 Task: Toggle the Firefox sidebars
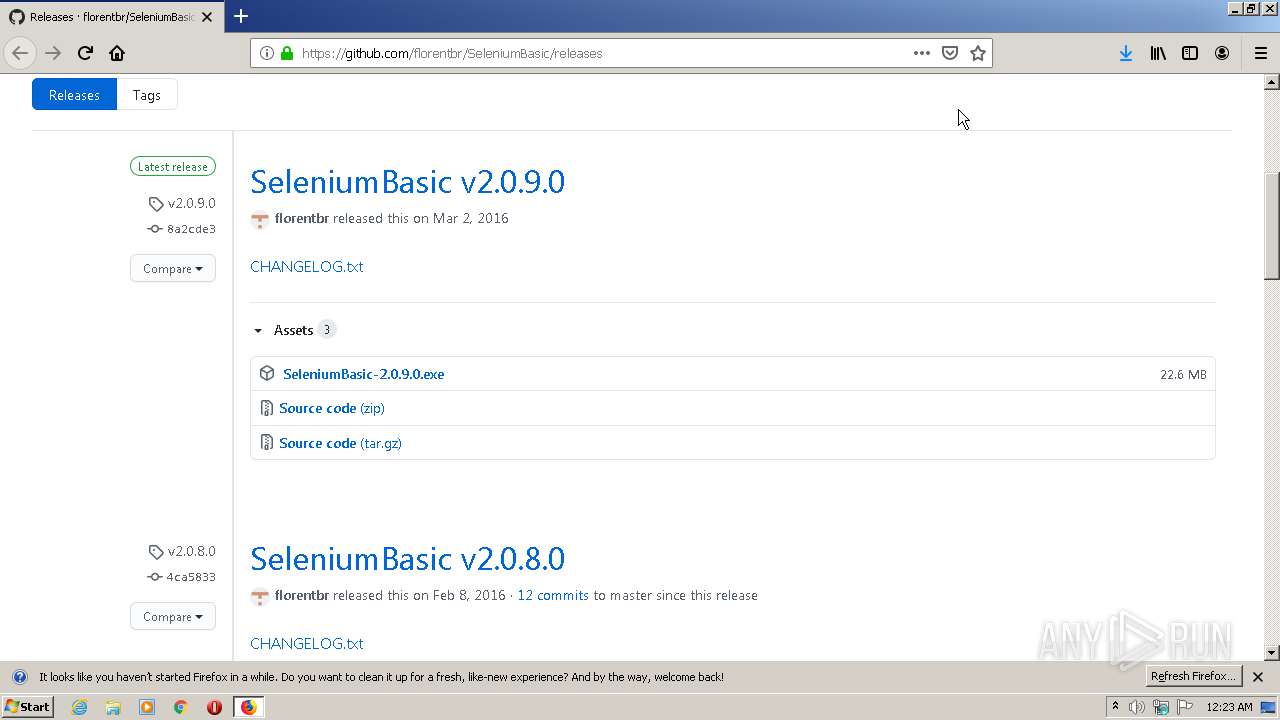click(x=1190, y=53)
